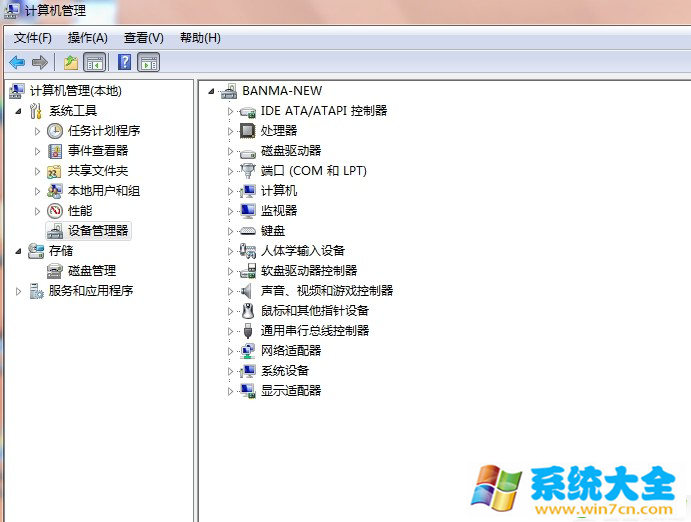Click the 磁盘驱动器 drive icon
The image size is (691, 522).
pos(248,153)
